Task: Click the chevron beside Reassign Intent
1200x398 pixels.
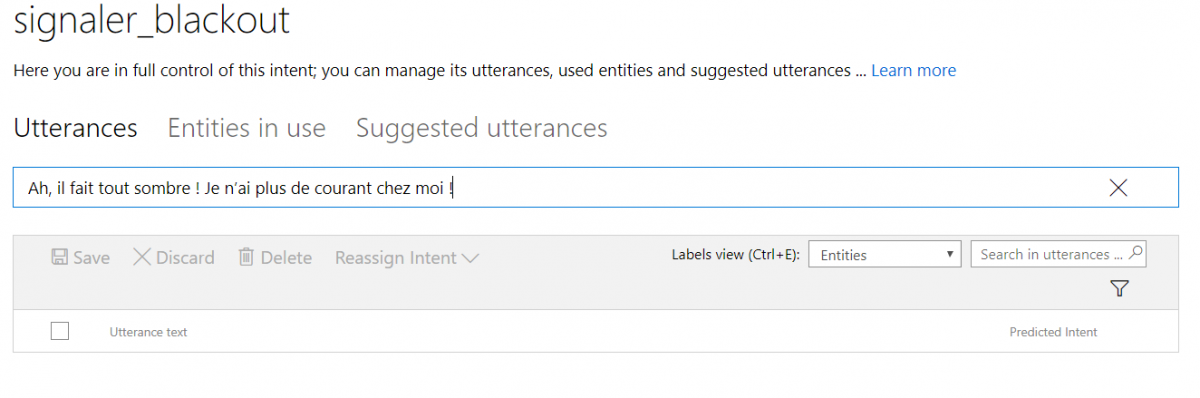Action: click(x=470, y=258)
